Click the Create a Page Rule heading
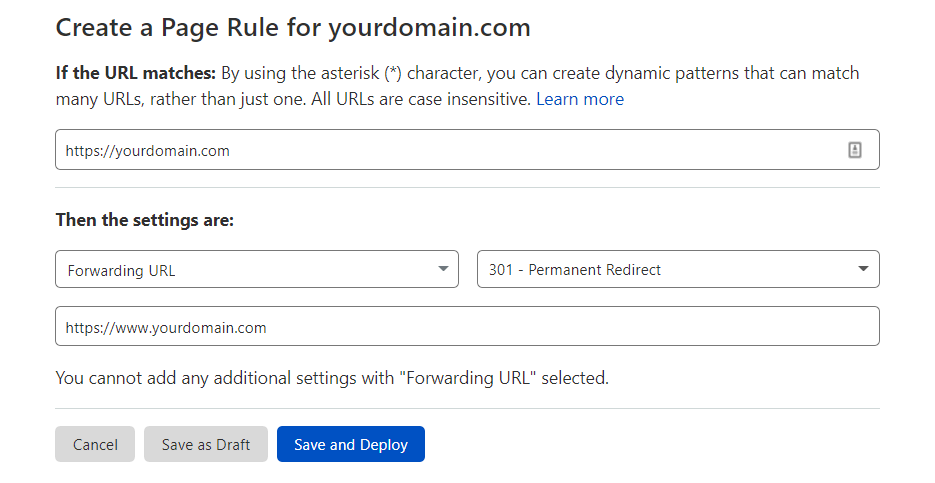Screen dimensions: 935x483 click(293, 27)
